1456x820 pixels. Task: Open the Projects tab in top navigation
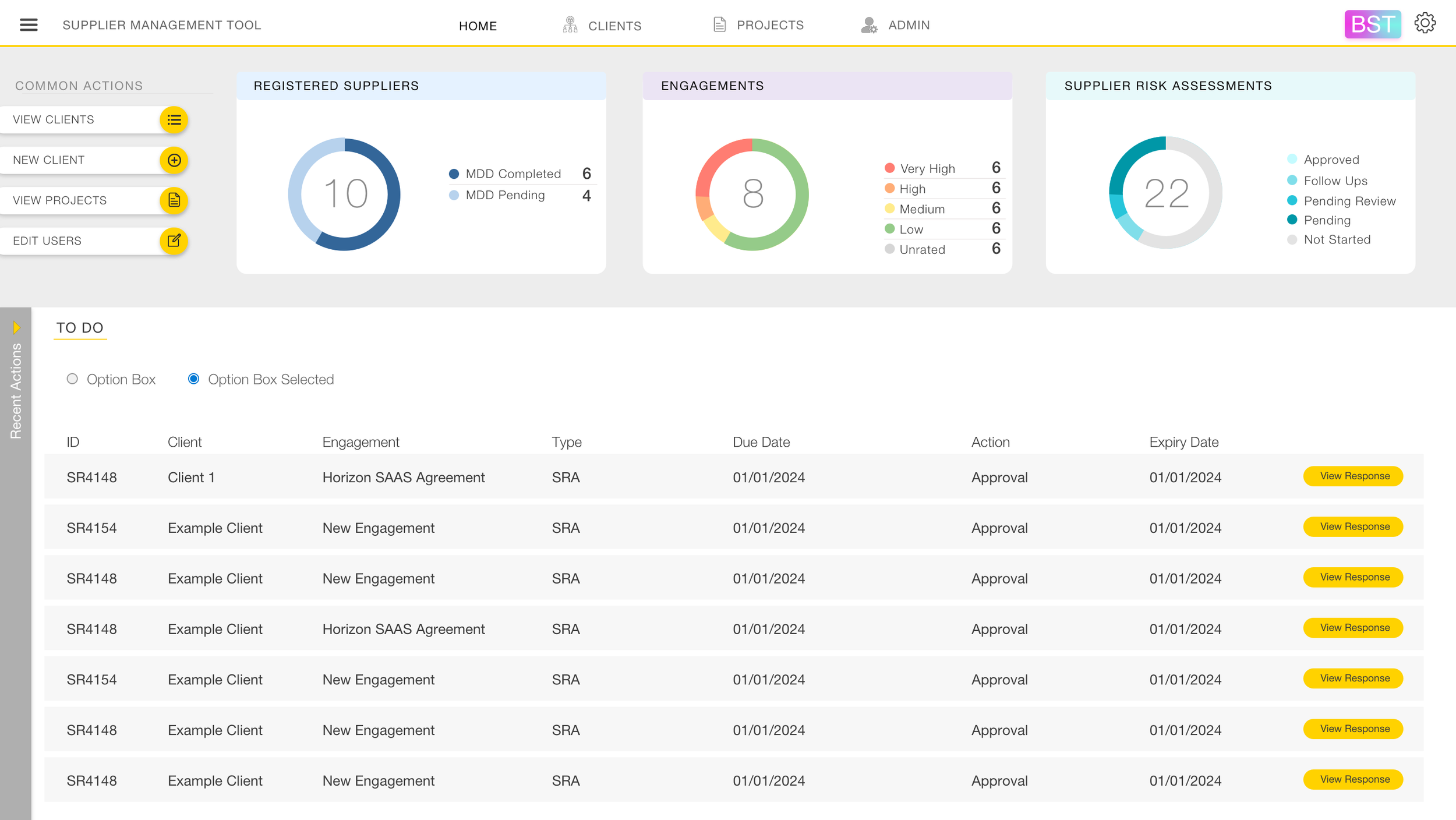(769, 25)
